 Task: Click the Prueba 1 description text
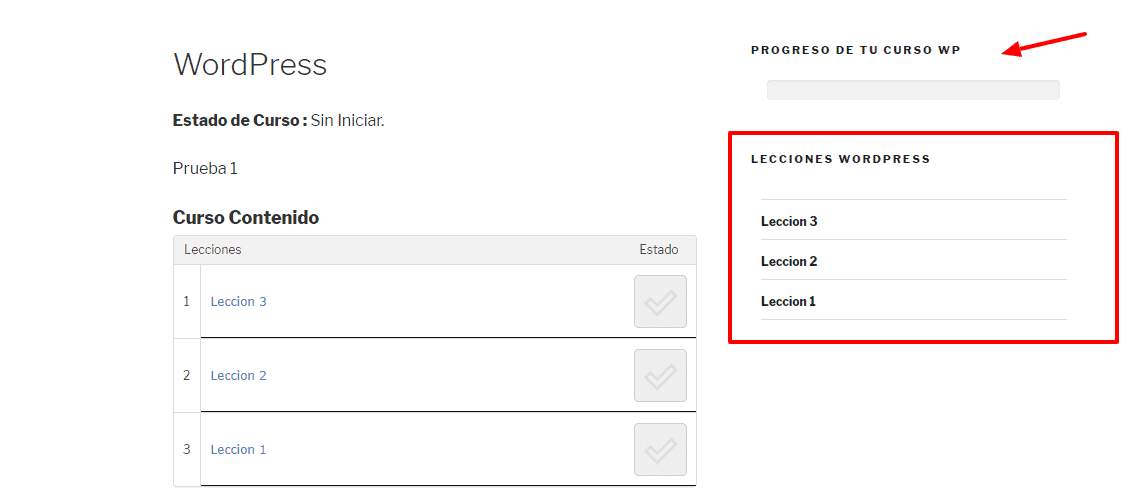tap(205, 168)
